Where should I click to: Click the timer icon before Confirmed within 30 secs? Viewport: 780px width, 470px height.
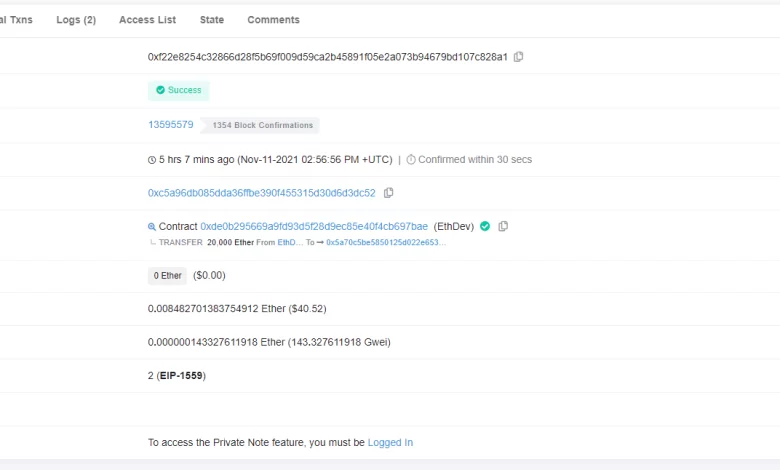coord(411,160)
